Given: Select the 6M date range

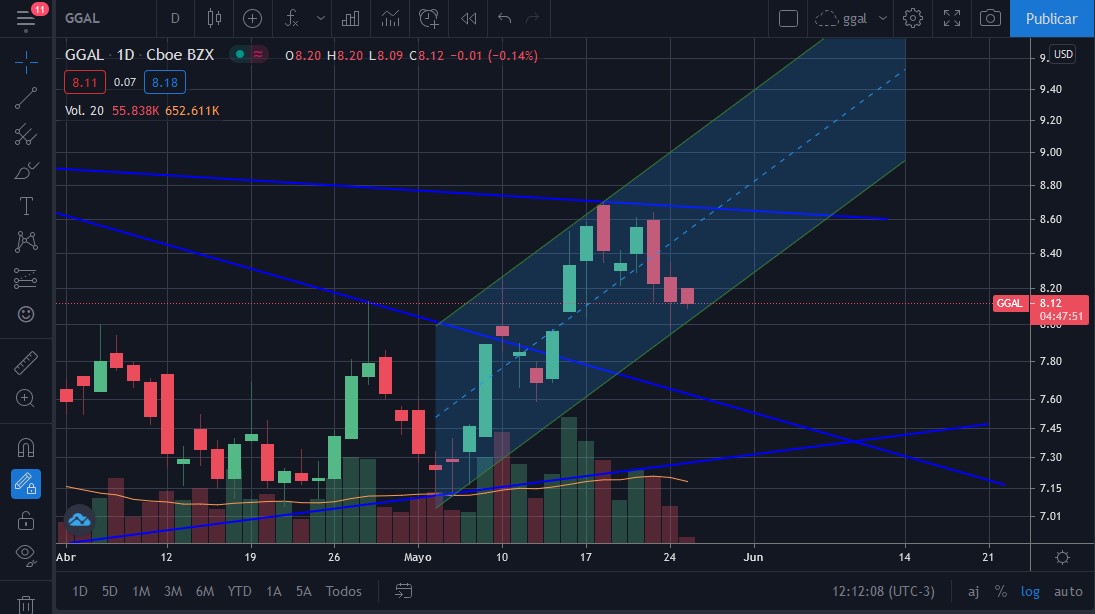Looking at the screenshot, I should [205, 592].
